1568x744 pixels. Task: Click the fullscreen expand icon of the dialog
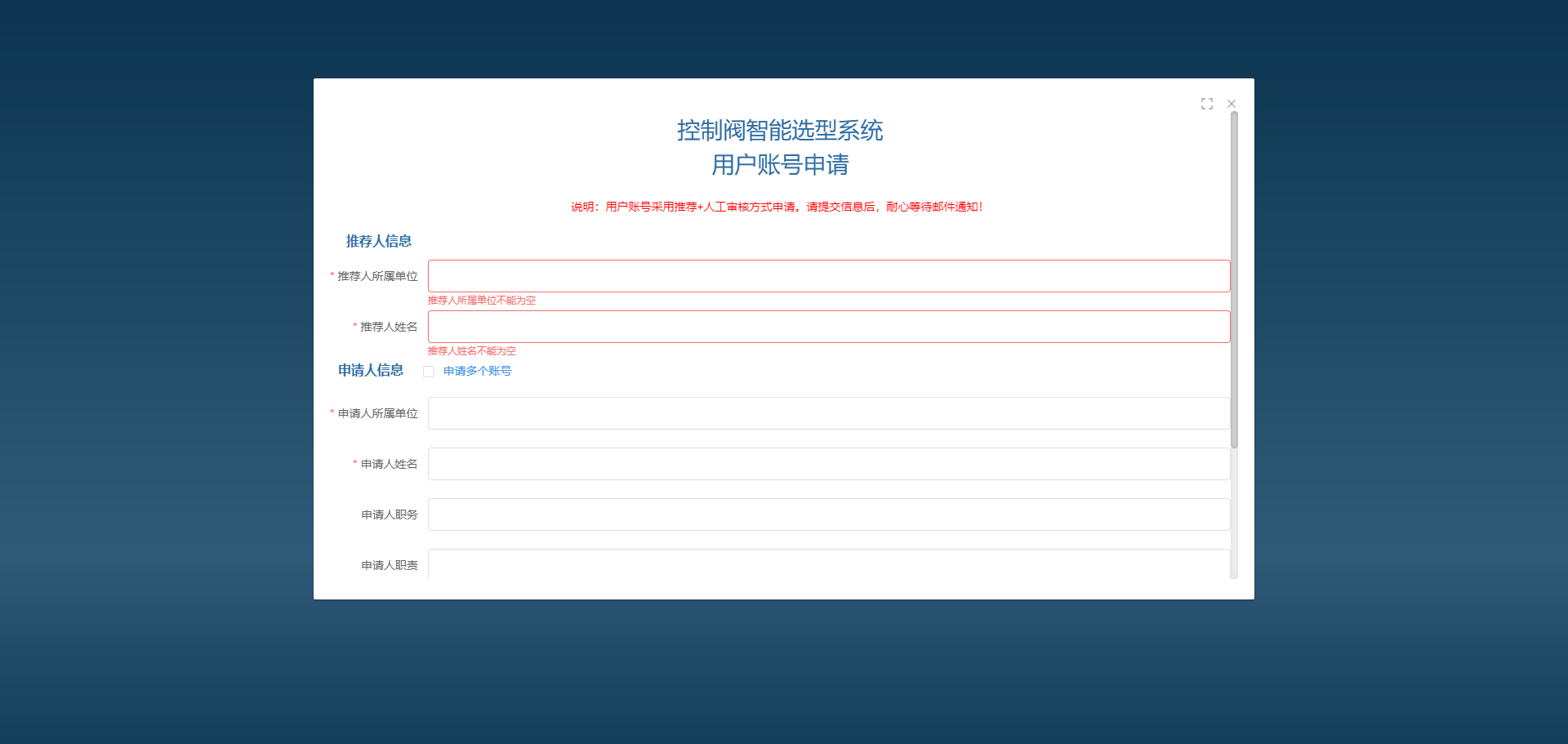tap(1206, 104)
